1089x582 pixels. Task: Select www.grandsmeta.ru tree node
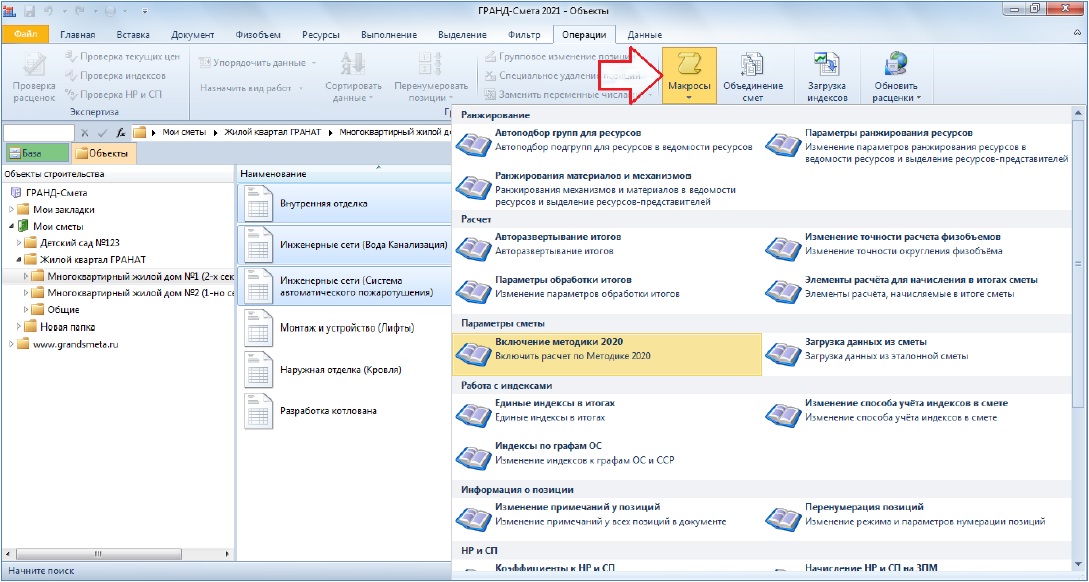click(x=75, y=344)
